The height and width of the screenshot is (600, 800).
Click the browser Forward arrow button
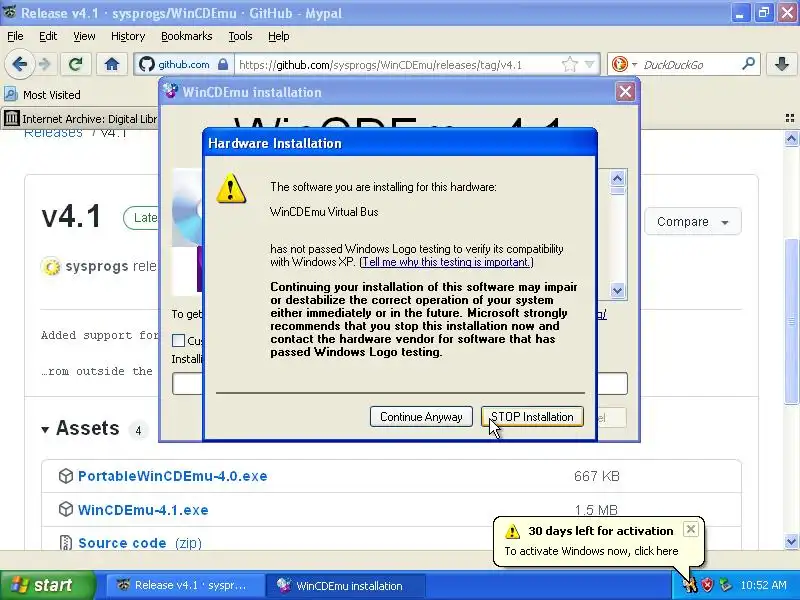(x=45, y=64)
